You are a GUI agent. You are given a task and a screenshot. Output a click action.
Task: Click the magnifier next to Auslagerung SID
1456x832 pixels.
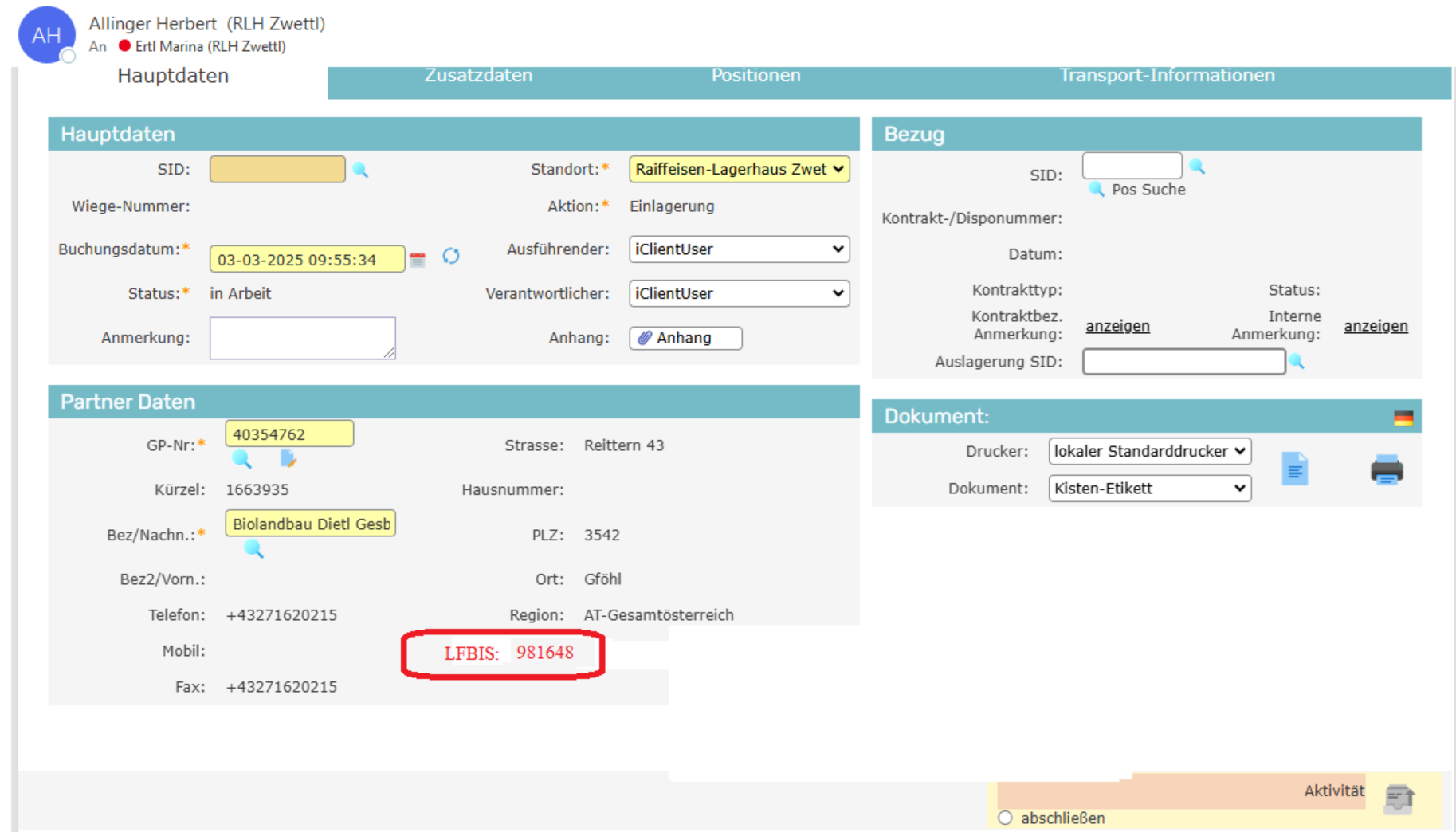point(1297,362)
